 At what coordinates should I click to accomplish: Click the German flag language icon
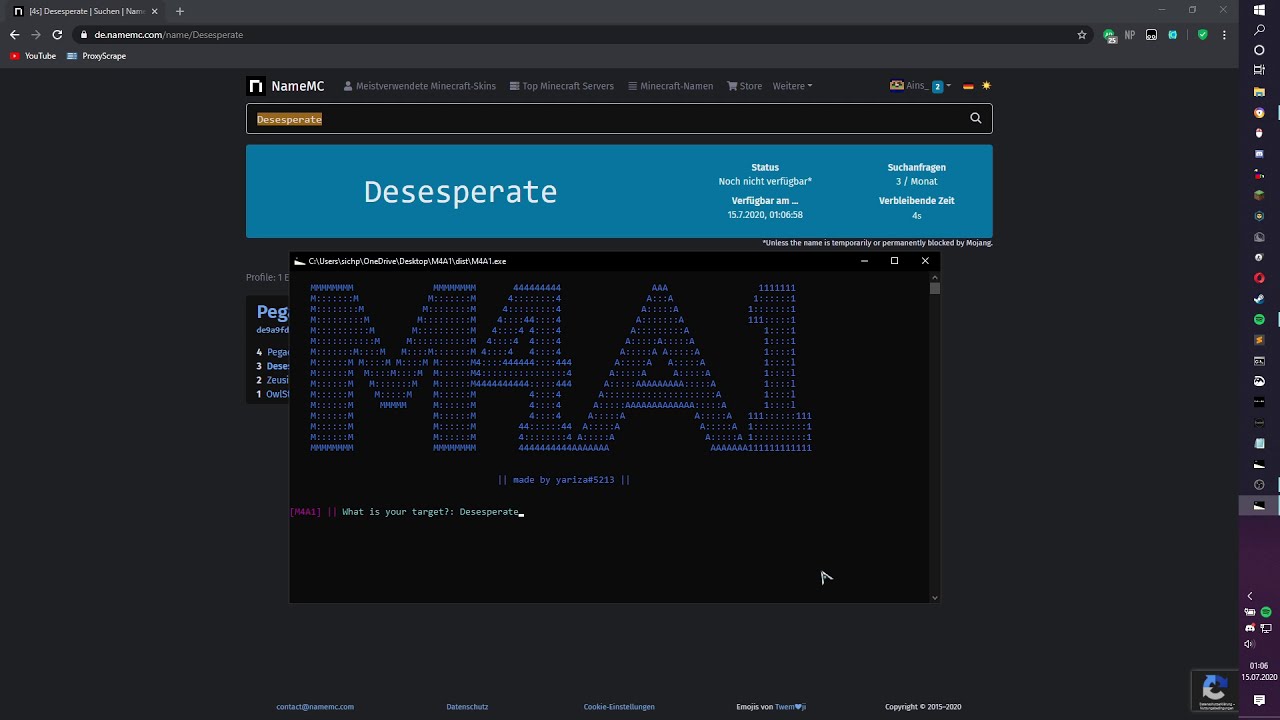pyautogui.click(x=968, y=86)
